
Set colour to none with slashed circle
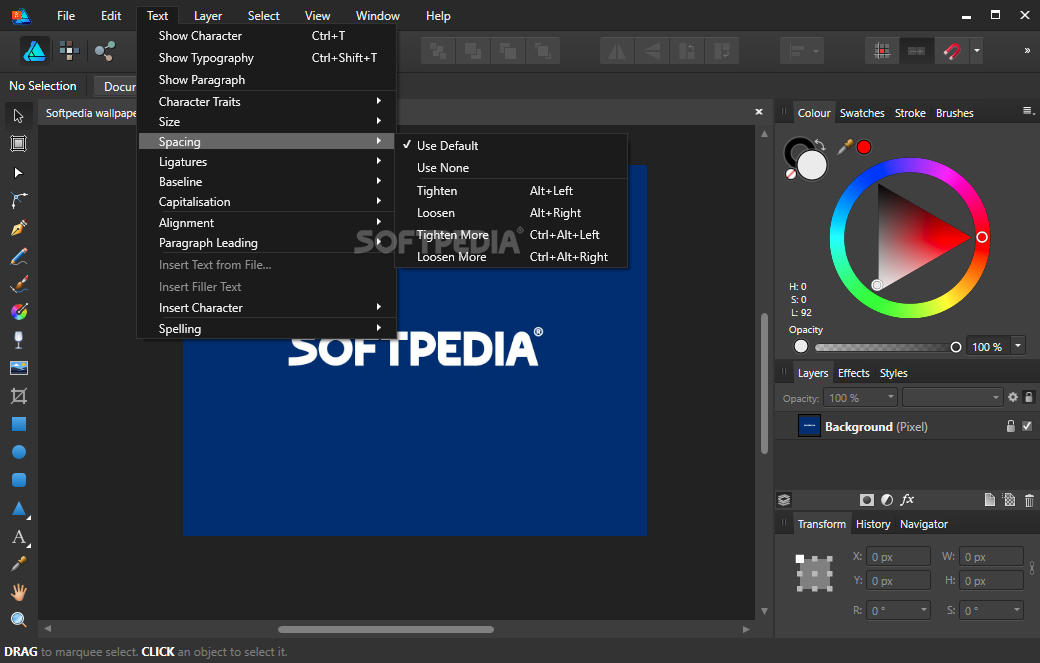pyautogui.click(x=791, y=174)
